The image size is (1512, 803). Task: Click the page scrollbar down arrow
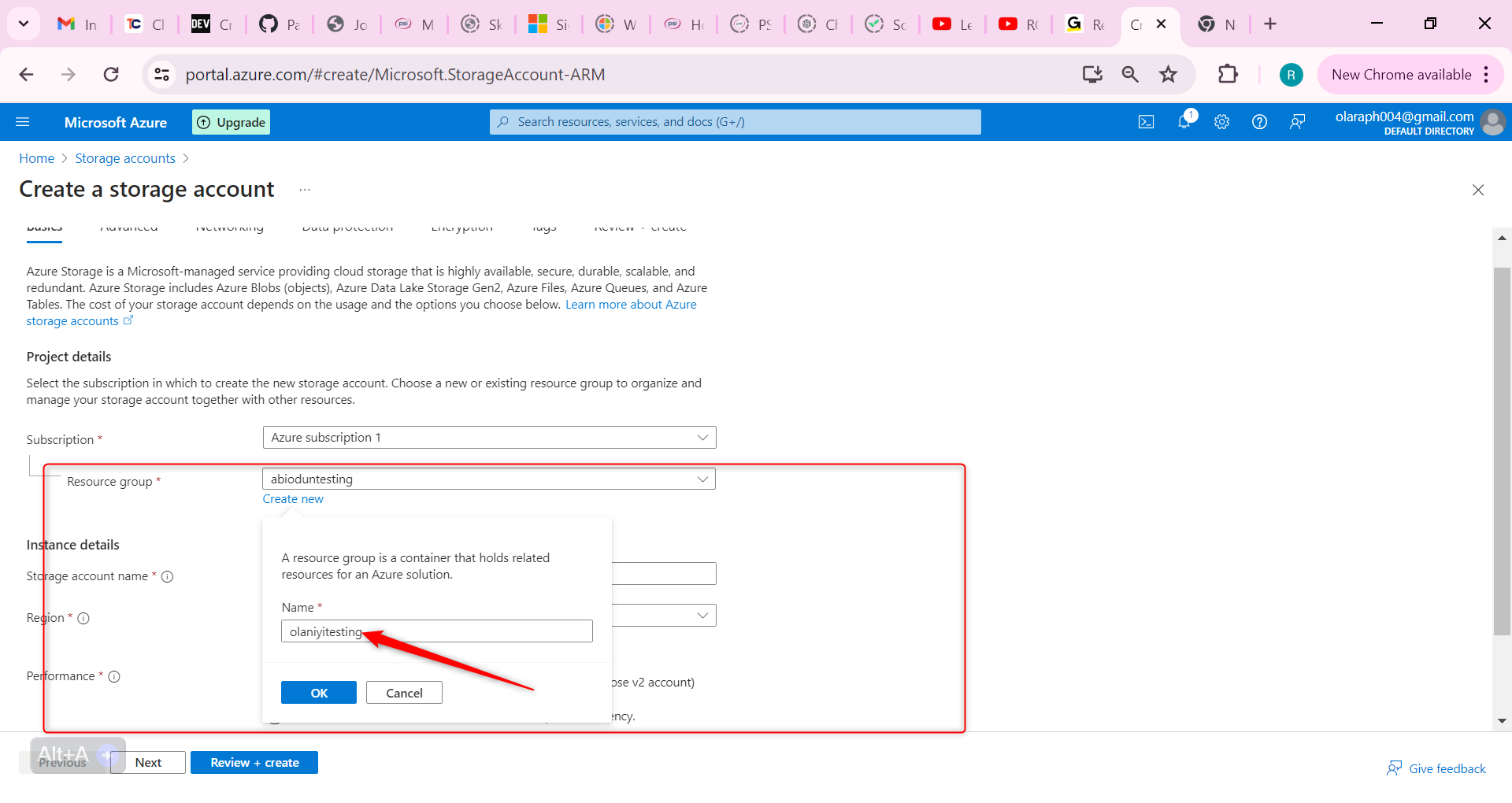(1502, 721)
